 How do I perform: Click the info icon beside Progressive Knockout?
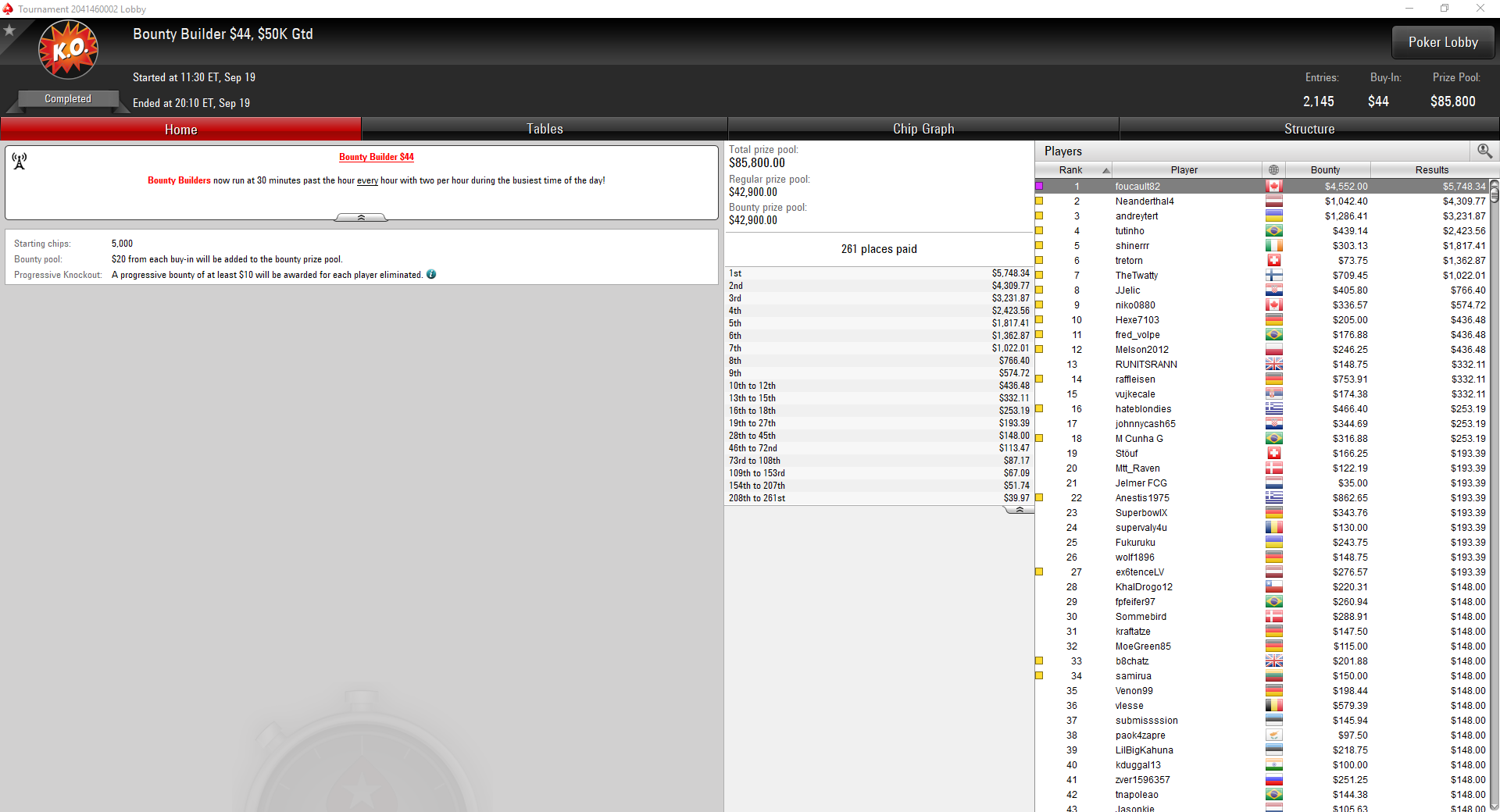click(431, 274)
